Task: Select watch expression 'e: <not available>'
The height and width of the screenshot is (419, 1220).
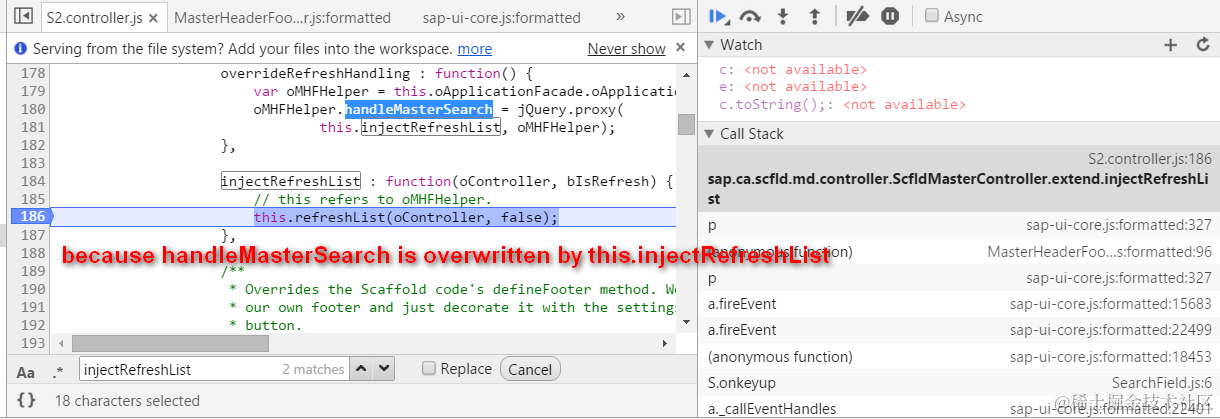Action: click(793, 87)
